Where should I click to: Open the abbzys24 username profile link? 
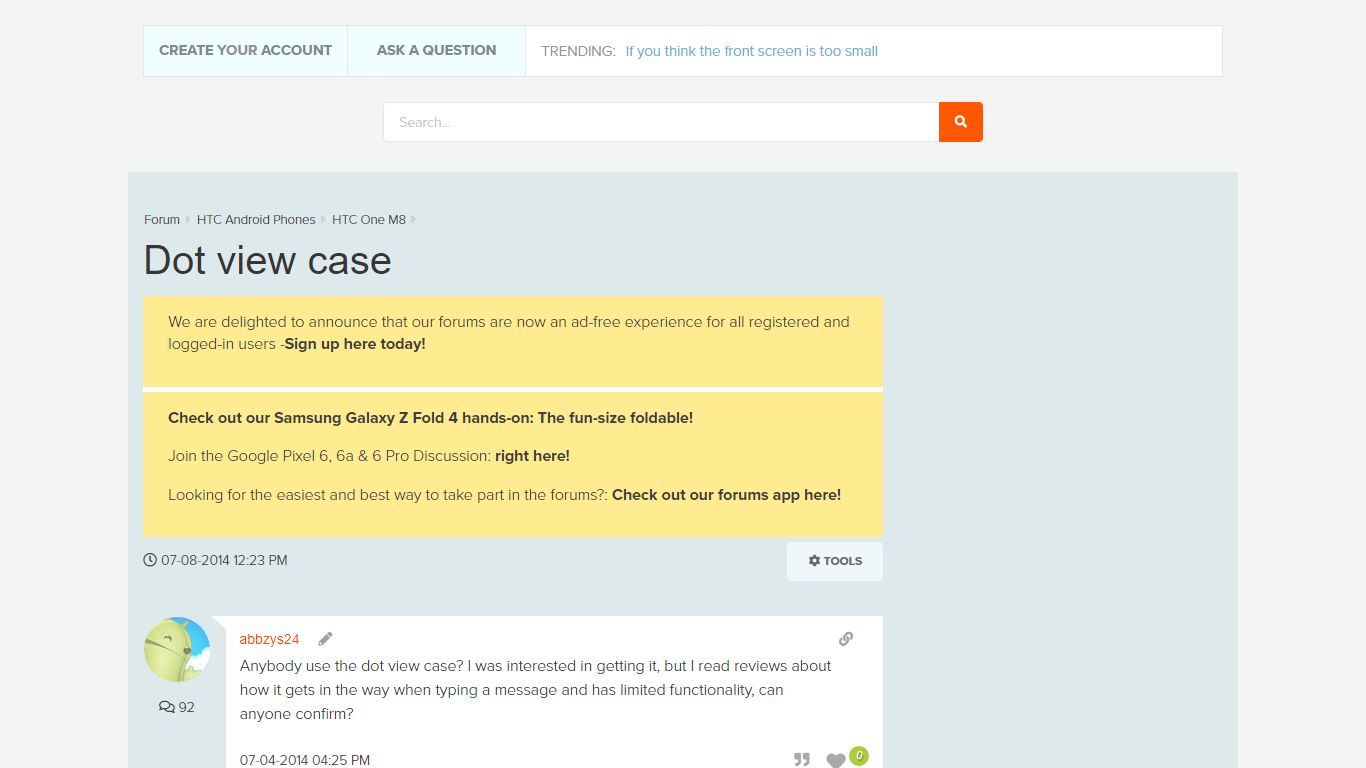coord(269,639)
